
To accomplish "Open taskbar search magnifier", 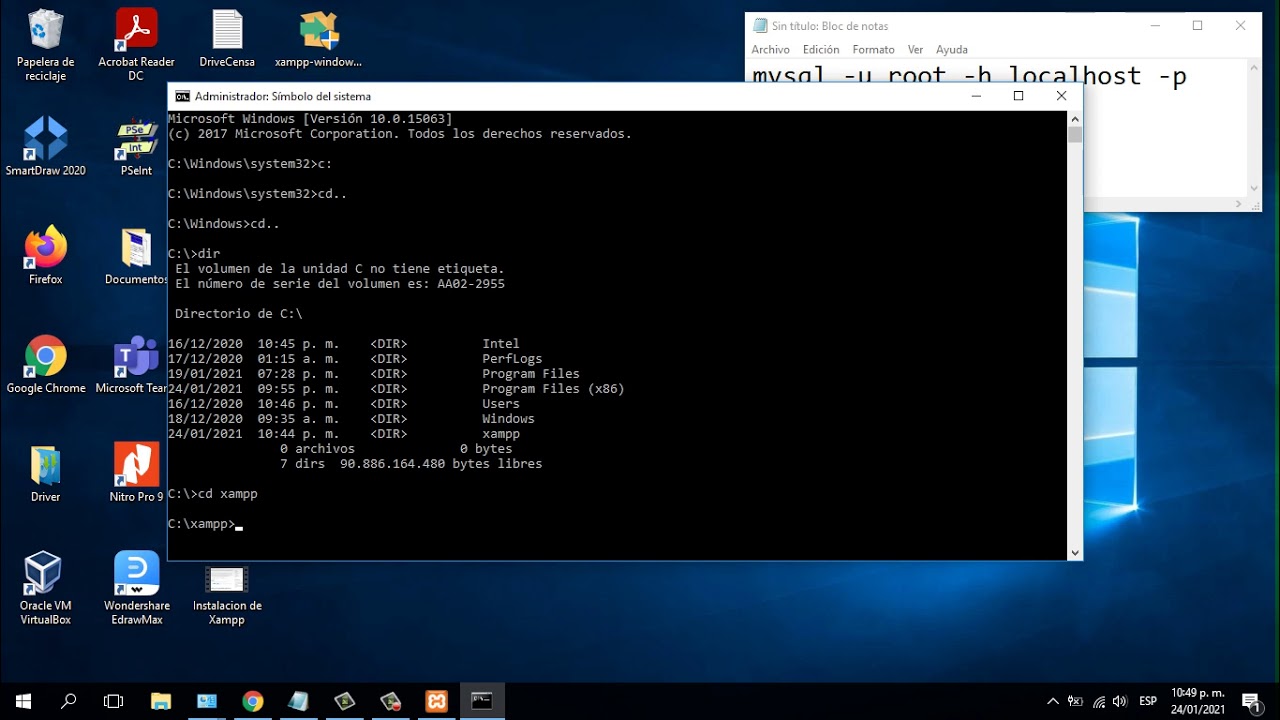I will click(x=69, y=701).
